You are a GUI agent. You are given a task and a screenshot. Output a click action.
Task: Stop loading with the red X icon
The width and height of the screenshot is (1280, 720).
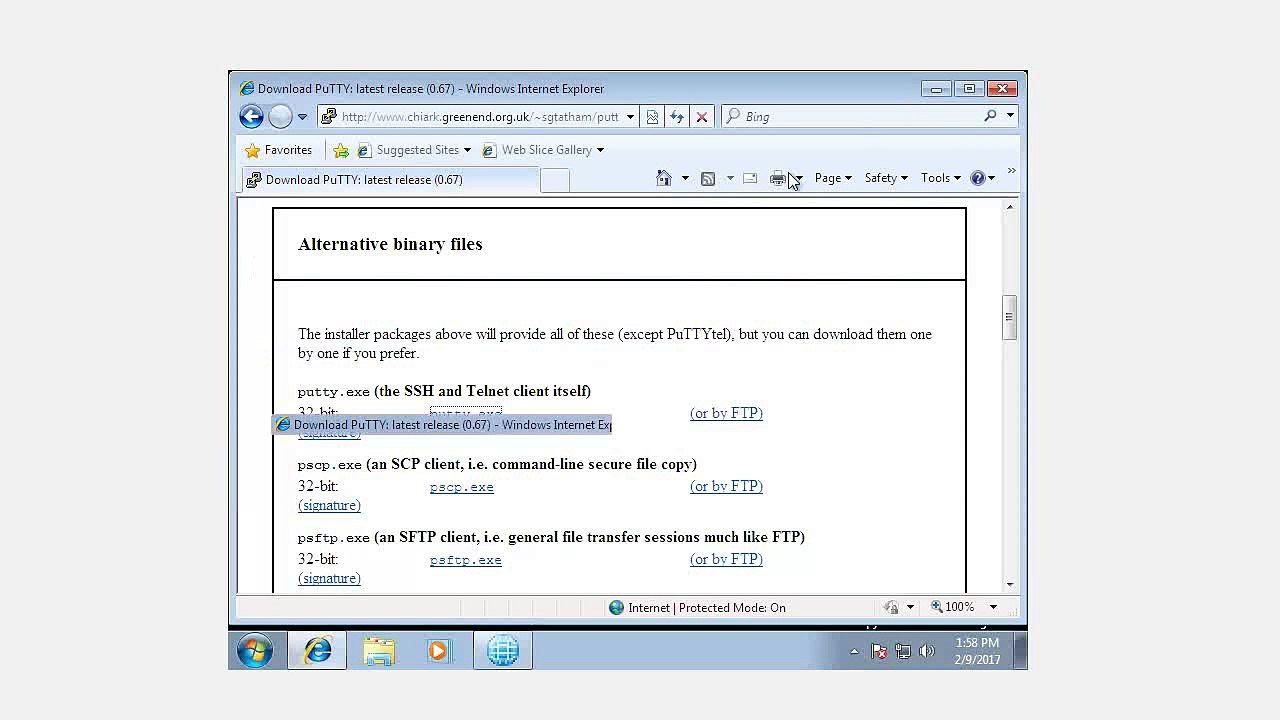tap(702, 117)
